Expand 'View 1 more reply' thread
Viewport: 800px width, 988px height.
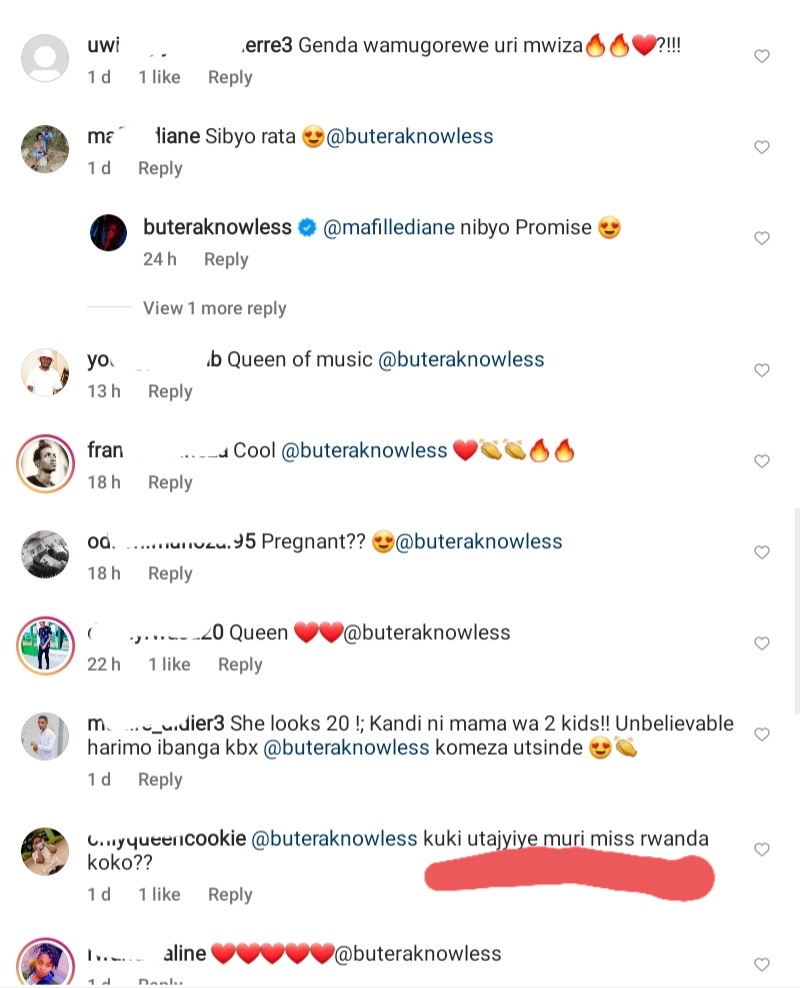[x=214, y=308]
